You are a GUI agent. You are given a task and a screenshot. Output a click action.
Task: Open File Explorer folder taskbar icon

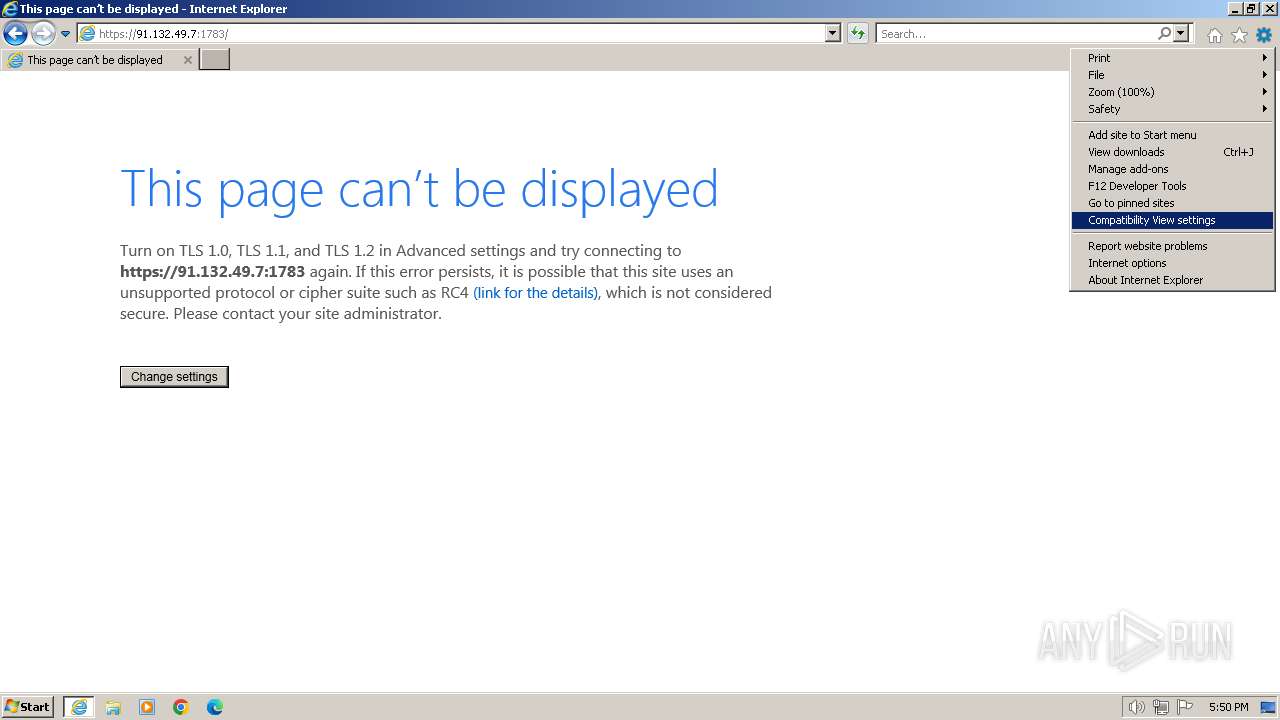(113, 707)
